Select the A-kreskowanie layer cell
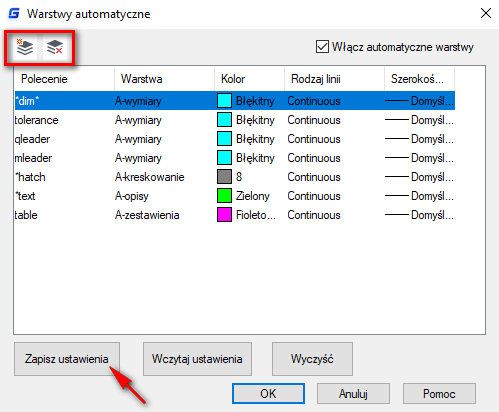Screen dimensions: 499x412 tap(150, 177)
